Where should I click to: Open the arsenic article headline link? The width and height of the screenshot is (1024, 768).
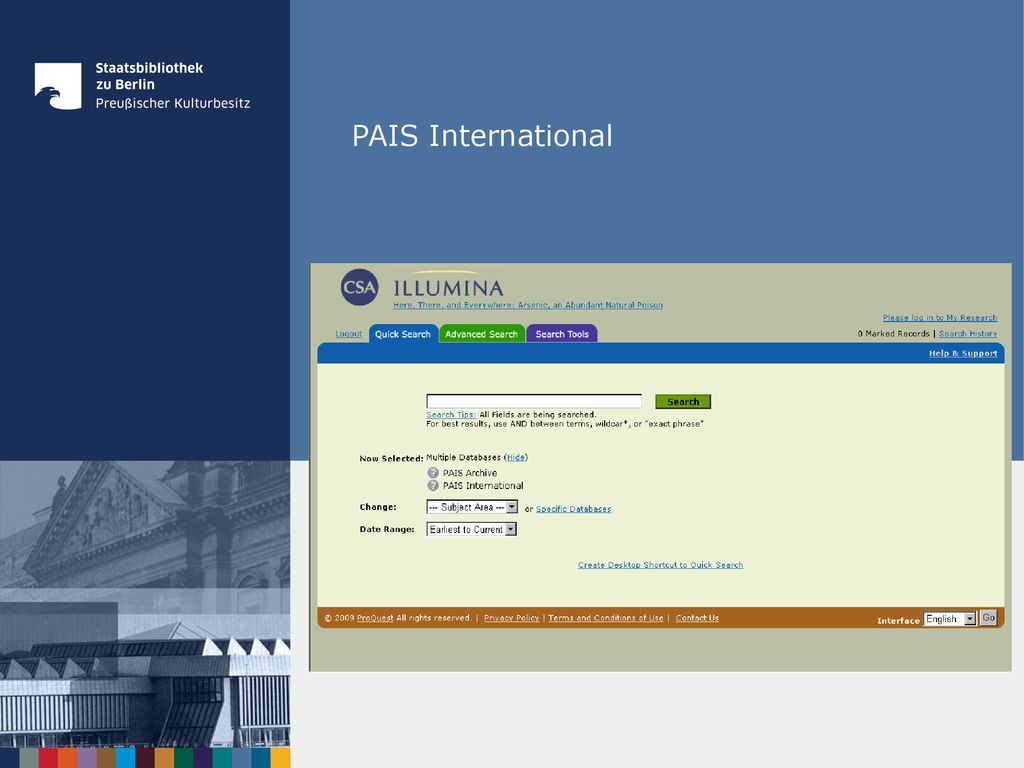pos(528,305)
